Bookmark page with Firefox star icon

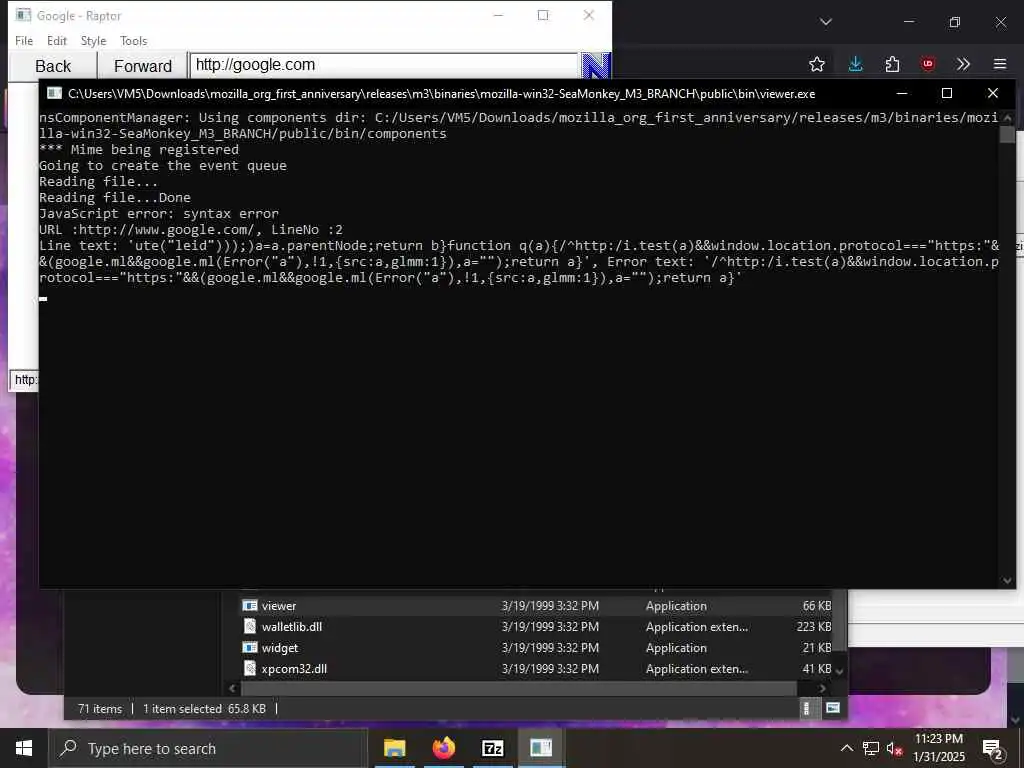(x=816, y=64)
